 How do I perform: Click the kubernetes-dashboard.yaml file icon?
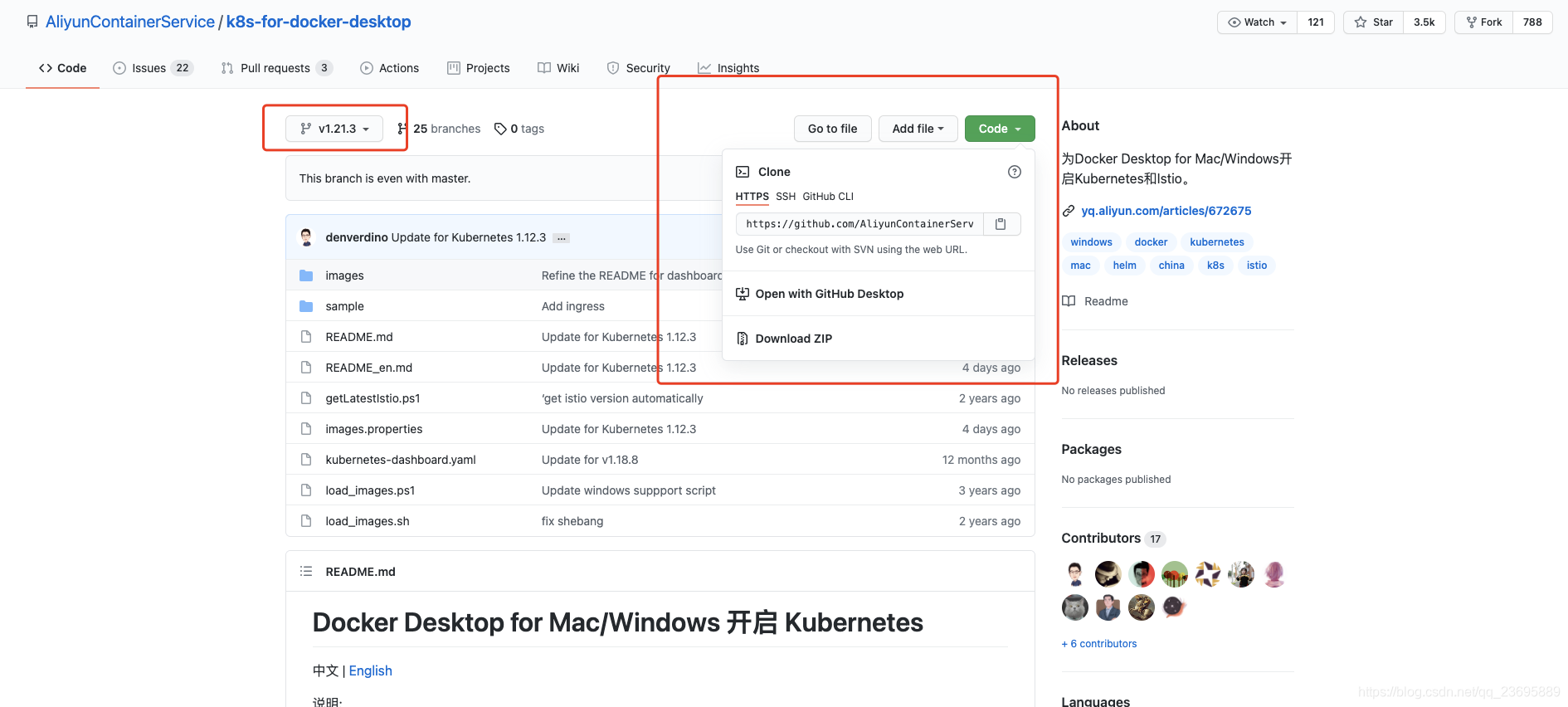click(x=306, y=460)
